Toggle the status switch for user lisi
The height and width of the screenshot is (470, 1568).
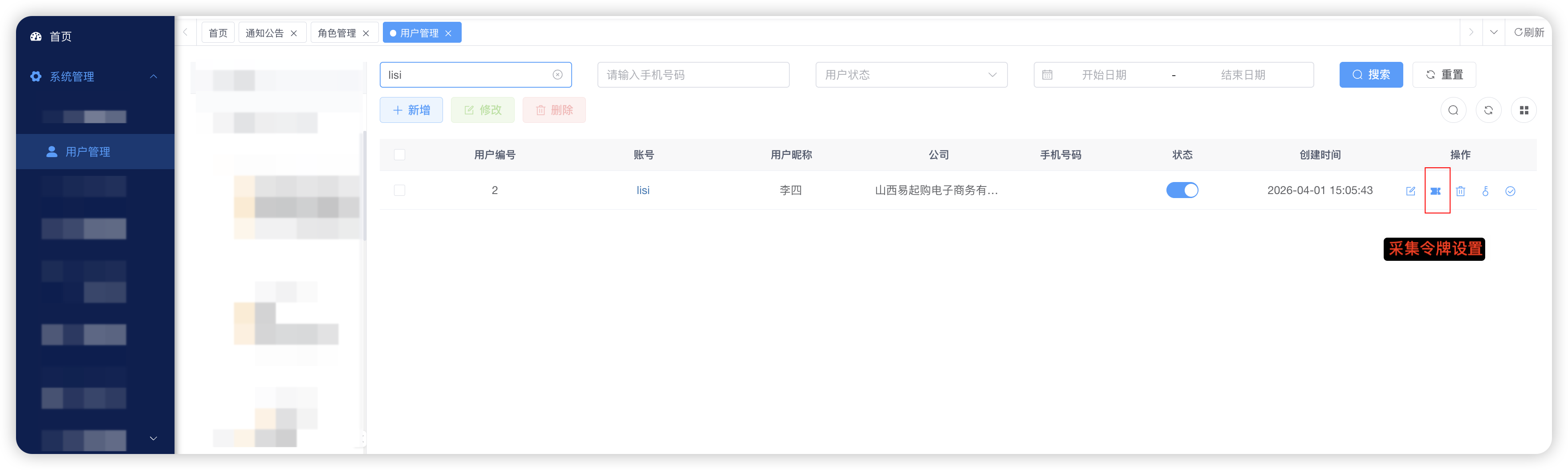1182,190
